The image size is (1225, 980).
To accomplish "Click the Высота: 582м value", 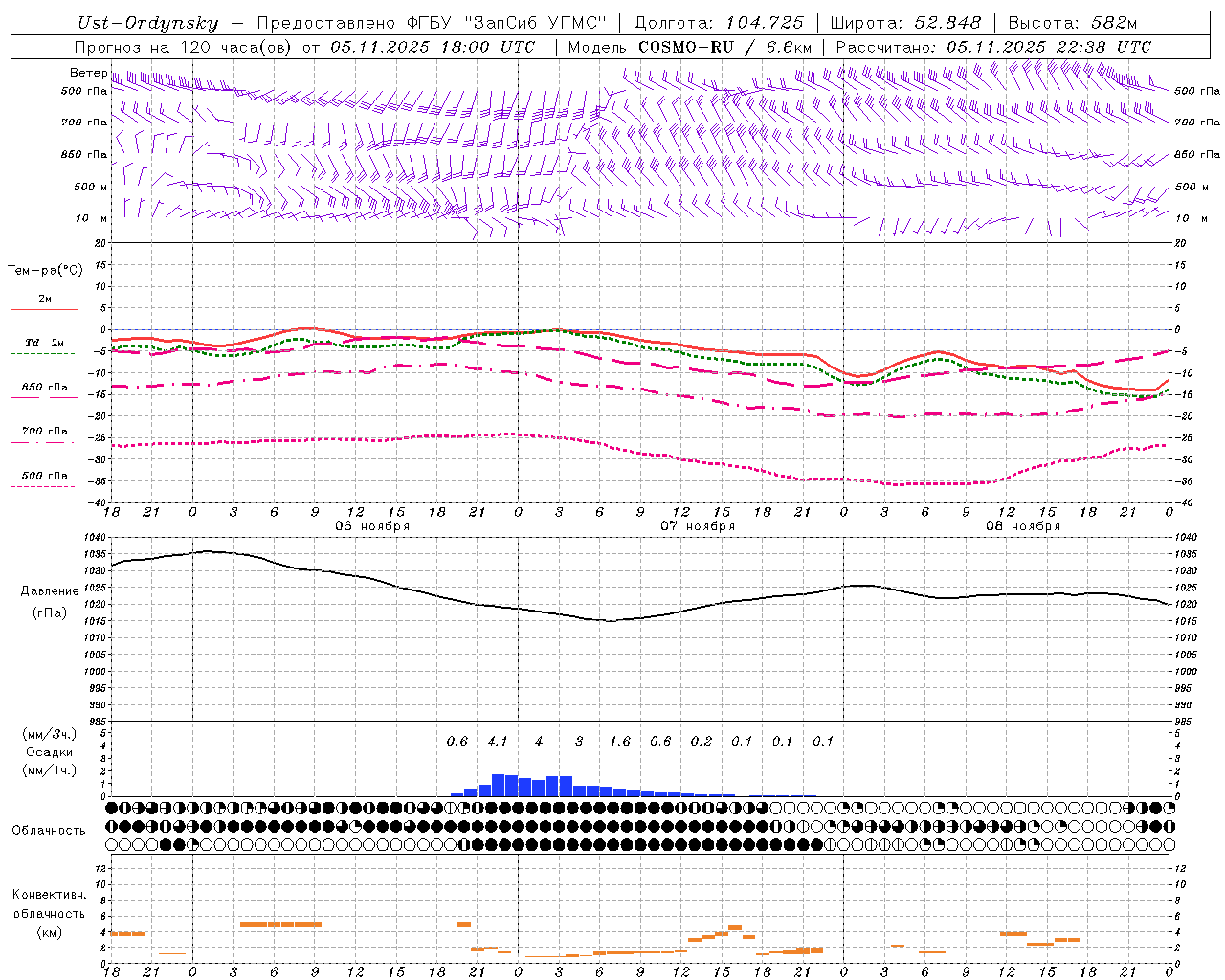I will click(1072, 23).
